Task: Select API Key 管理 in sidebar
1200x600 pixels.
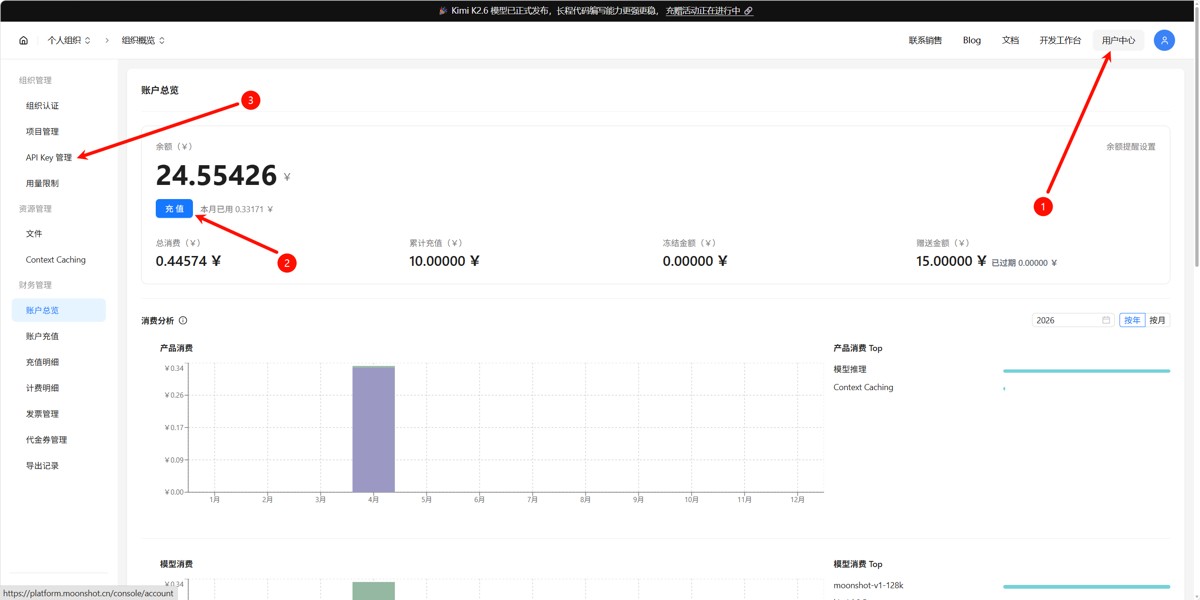Action: point(49,158)
